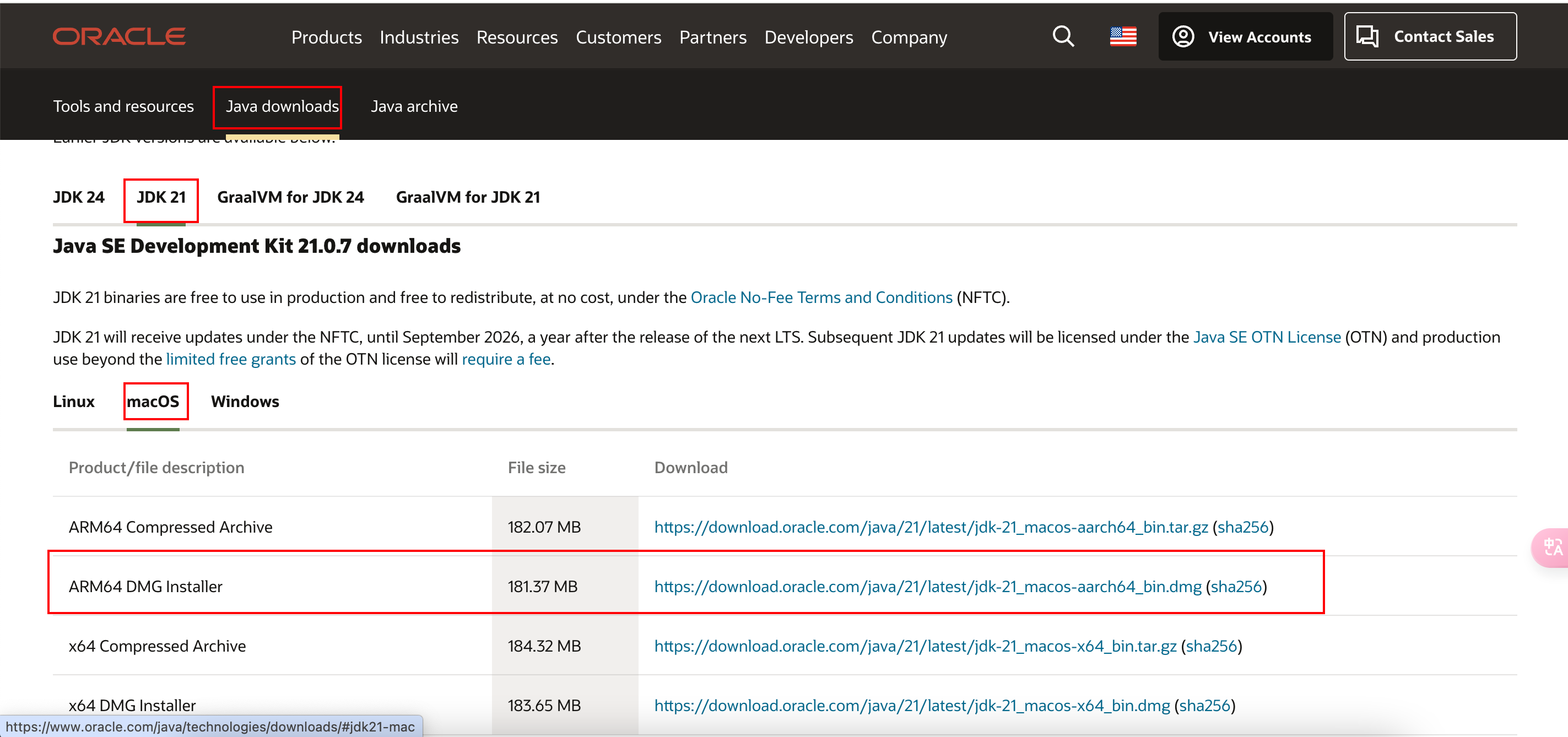Image resolution: width=1568 pixels, height=737 pixels.
Task: Open the Company menu
Action: 909,38
